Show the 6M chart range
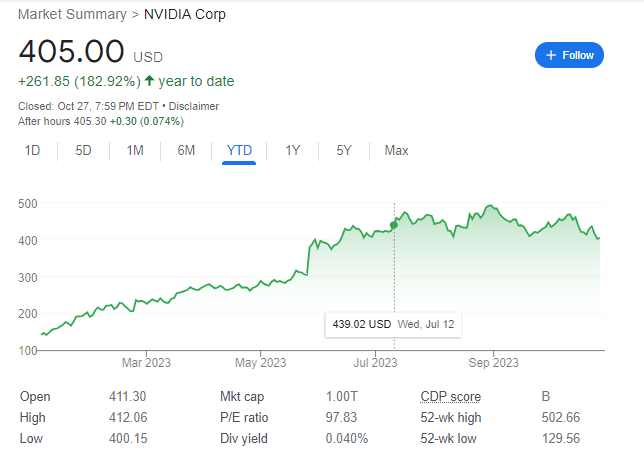 coord(186,151)
